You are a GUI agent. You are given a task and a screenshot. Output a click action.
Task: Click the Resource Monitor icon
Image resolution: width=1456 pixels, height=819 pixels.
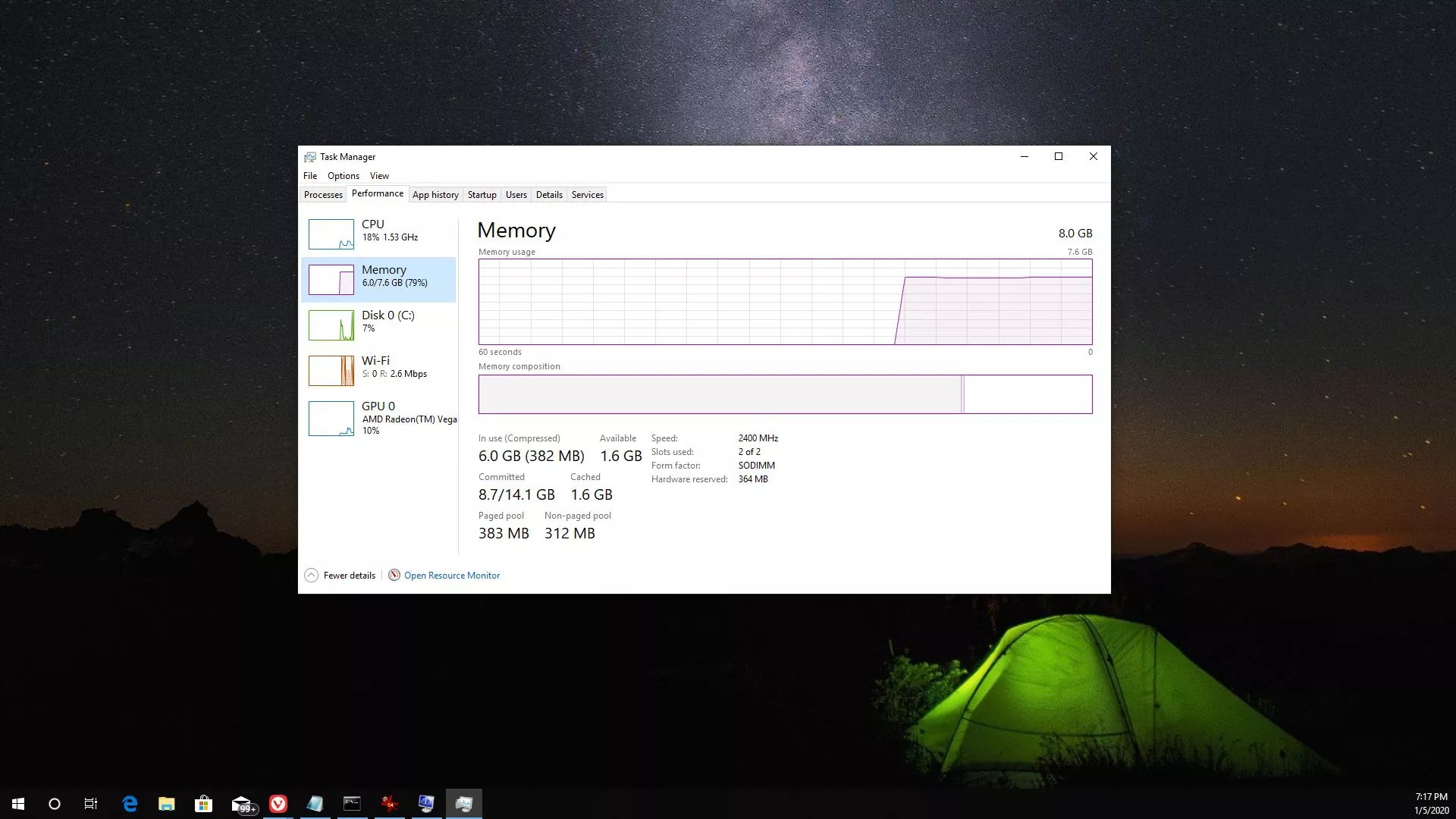(394, 575)
